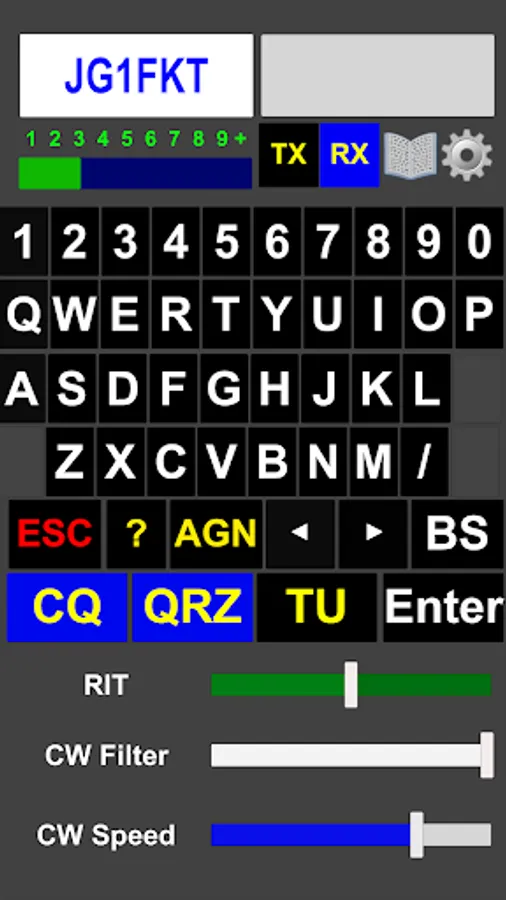
Task: Send CQ call
Action: [x=67, y=607]
